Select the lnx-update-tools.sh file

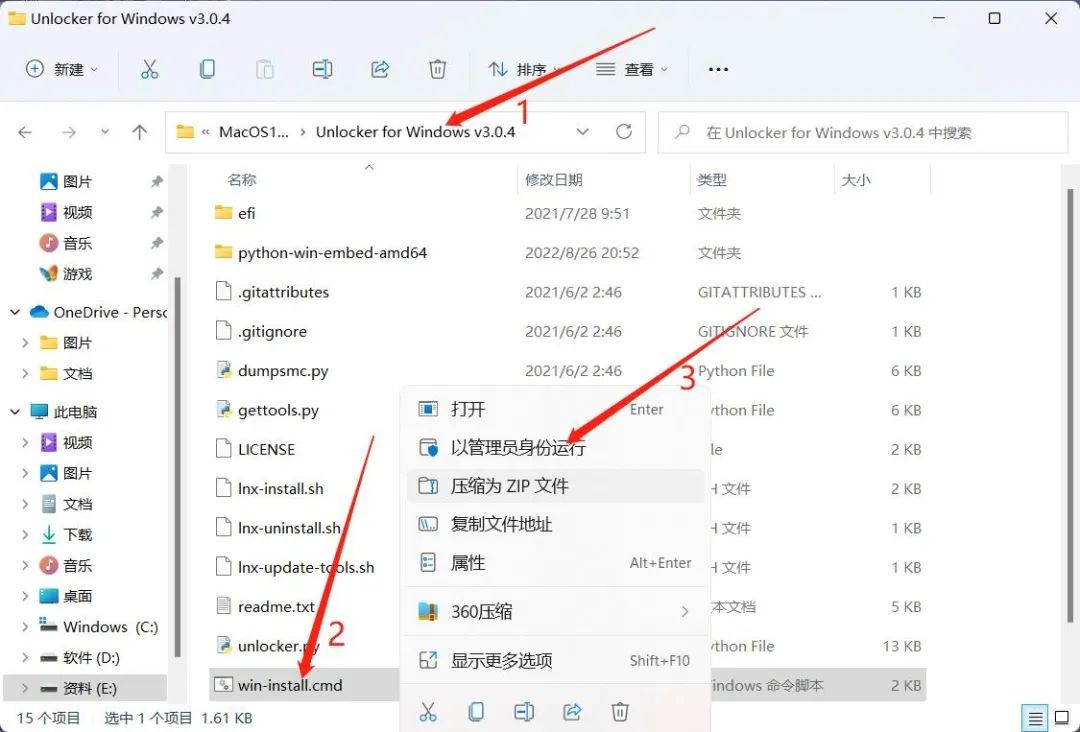tap(295, 567)
